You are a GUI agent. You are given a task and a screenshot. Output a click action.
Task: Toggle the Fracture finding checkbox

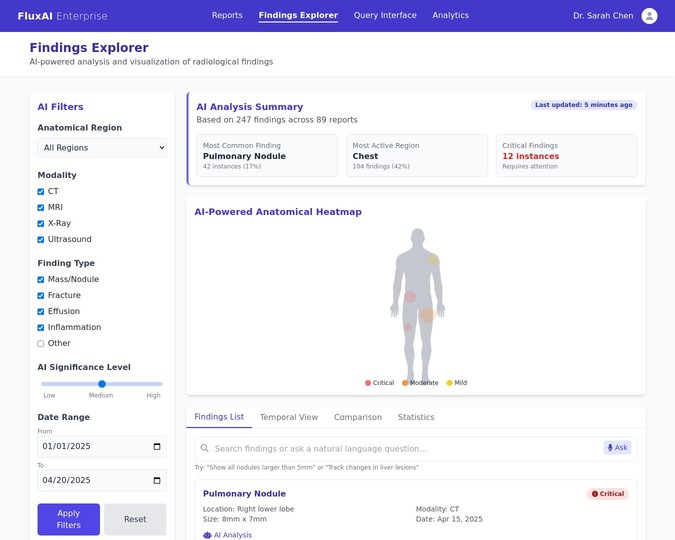pos(41,295)
